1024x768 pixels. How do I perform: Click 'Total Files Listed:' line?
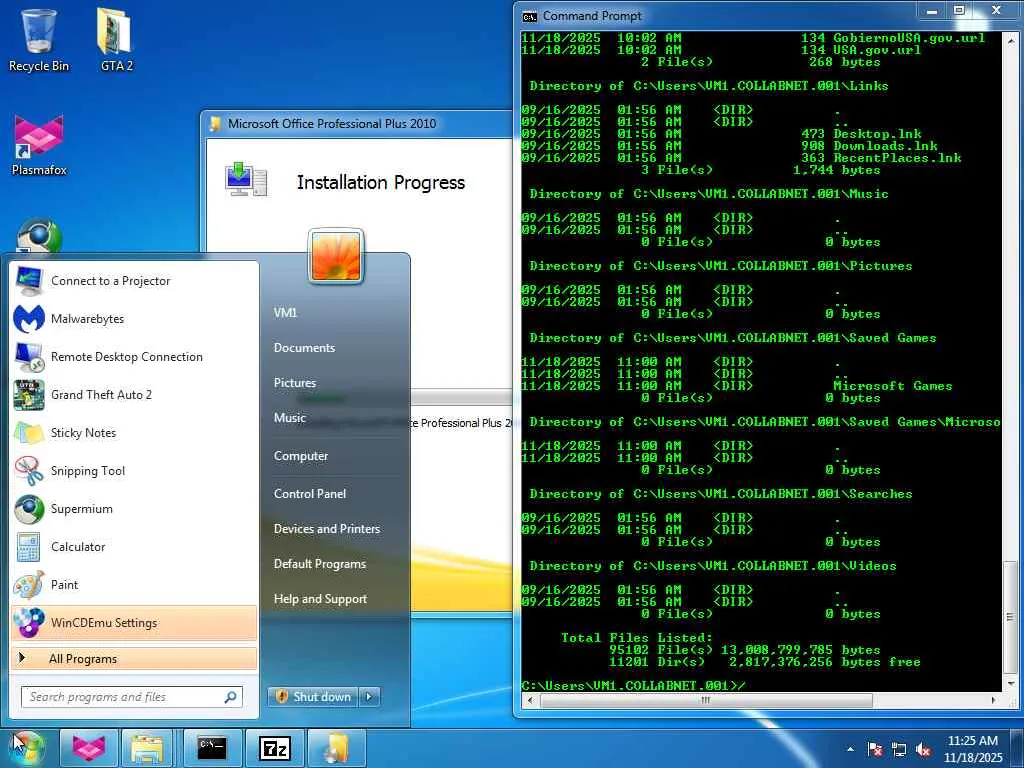point(637,638)
